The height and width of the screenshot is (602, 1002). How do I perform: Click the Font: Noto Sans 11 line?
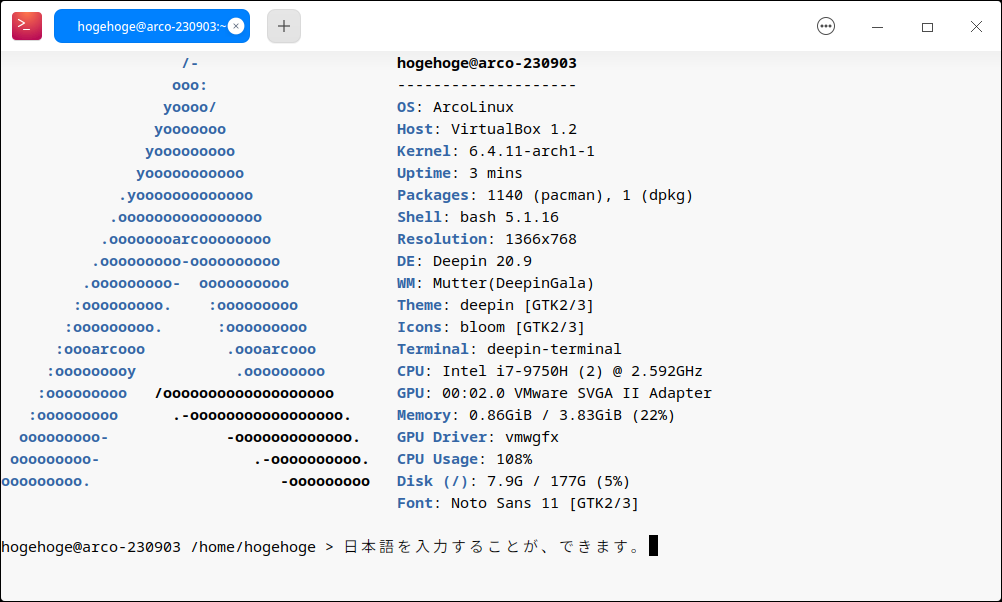[x=518, y=504]
